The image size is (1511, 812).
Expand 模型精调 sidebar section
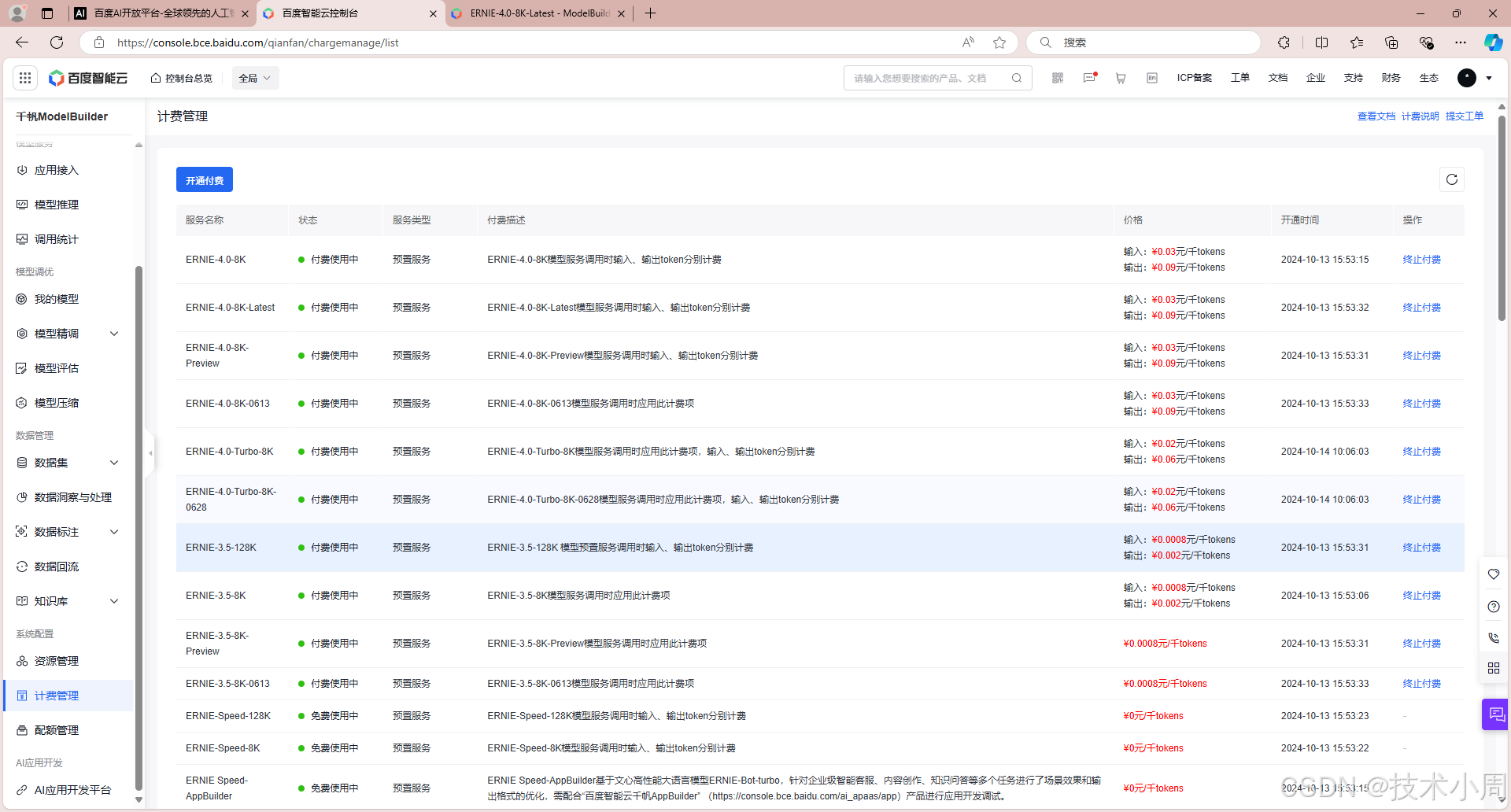(x=114, y=334)
